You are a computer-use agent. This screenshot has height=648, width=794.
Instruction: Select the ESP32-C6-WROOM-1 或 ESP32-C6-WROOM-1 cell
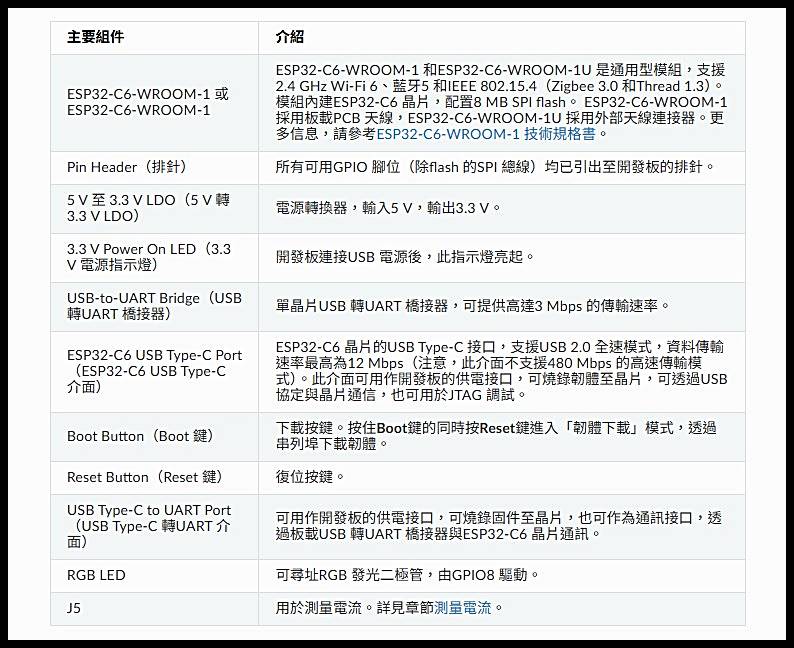tap(154, 102)
